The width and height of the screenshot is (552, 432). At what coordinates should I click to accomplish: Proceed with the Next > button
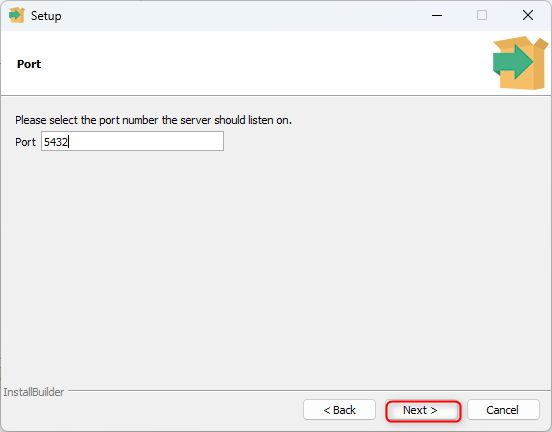point(423,410)
